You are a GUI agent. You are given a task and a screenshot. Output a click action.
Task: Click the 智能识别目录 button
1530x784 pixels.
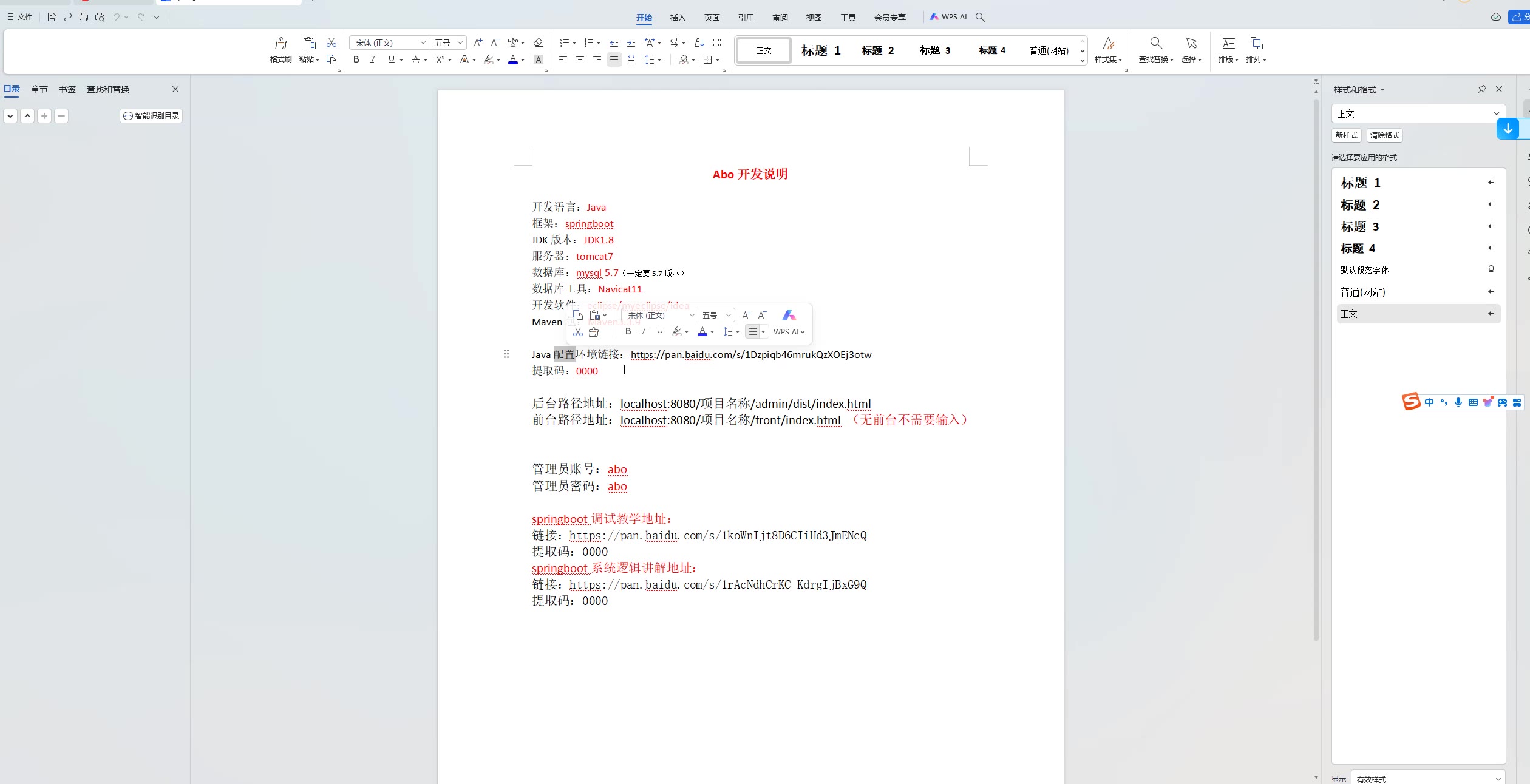tap(151, 116)
